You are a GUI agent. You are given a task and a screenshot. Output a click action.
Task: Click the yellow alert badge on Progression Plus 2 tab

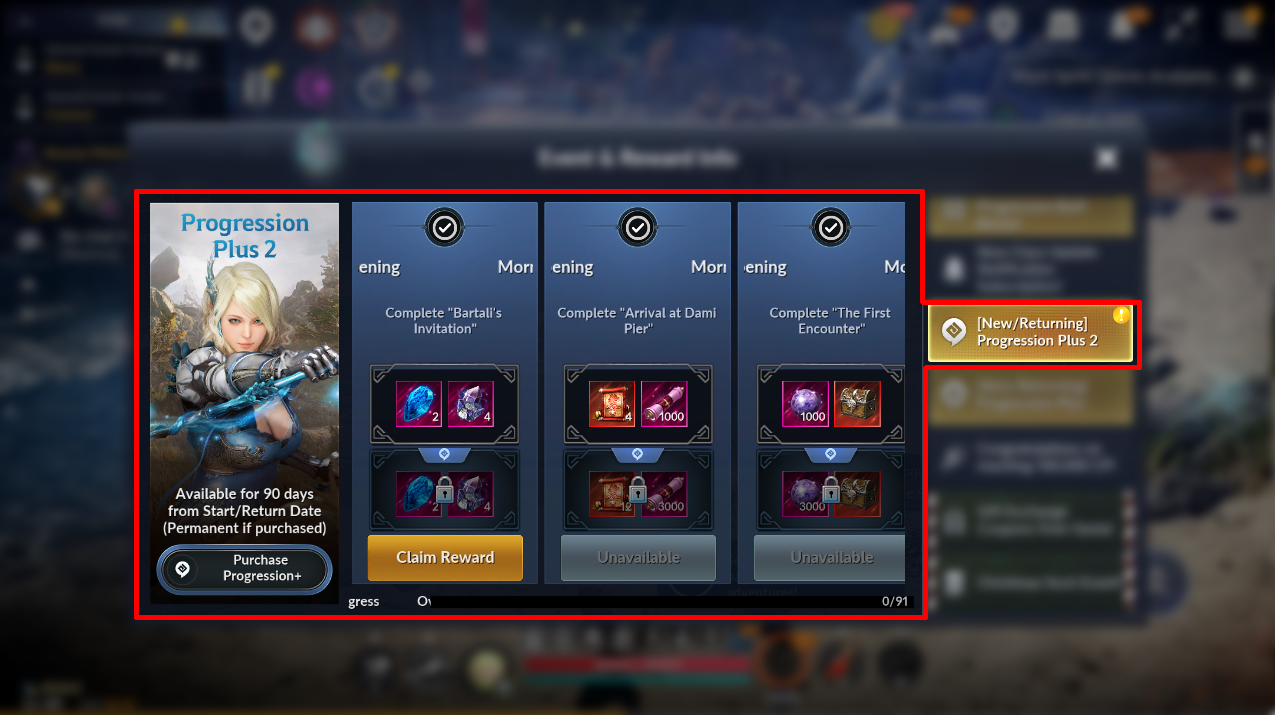coord(1121,314)
